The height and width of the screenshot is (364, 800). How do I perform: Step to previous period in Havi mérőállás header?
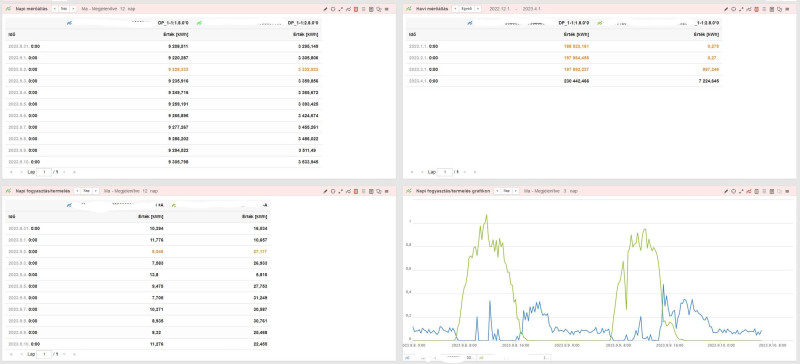[x=455, y=9]
